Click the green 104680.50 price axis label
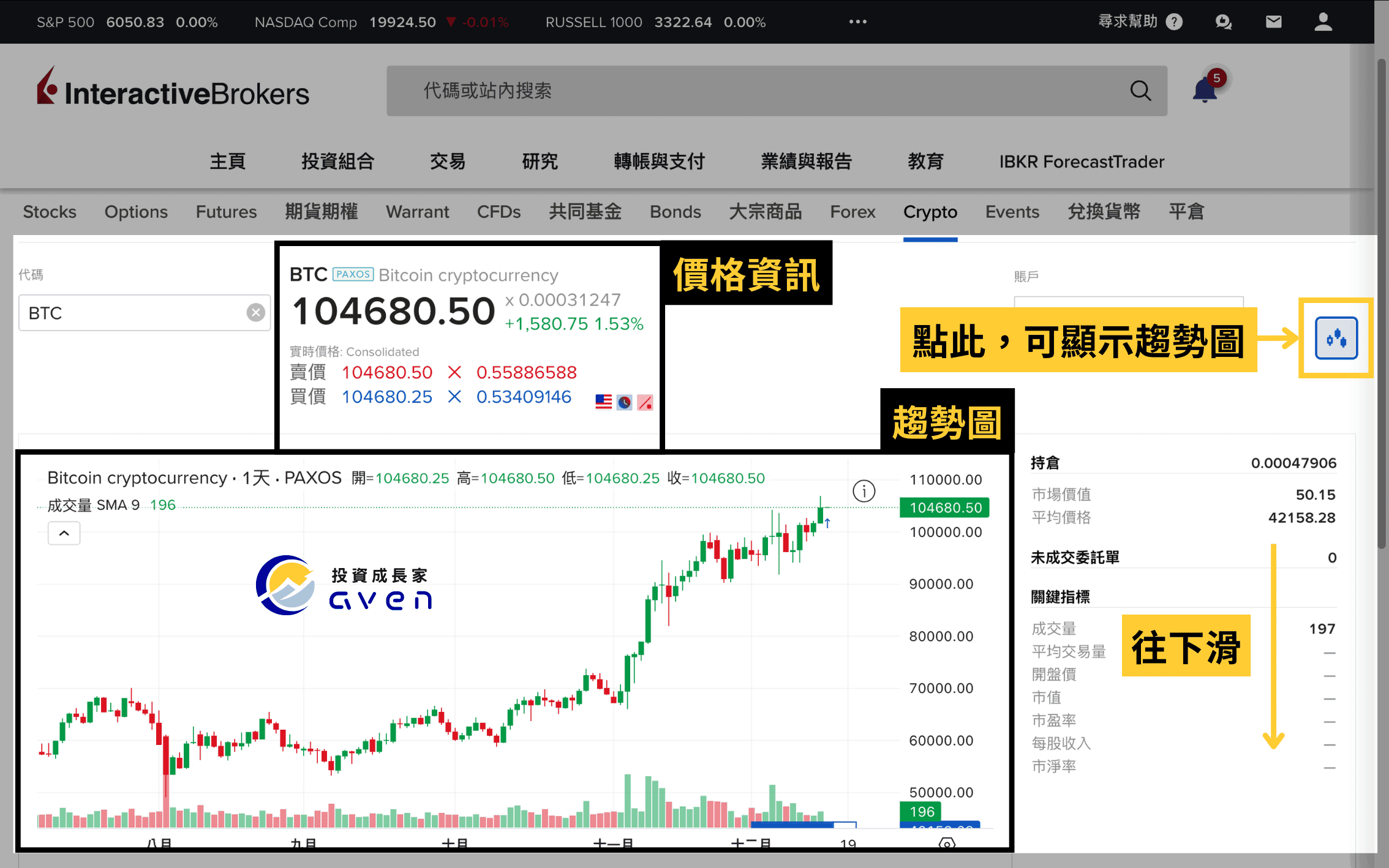 point(944,507)
